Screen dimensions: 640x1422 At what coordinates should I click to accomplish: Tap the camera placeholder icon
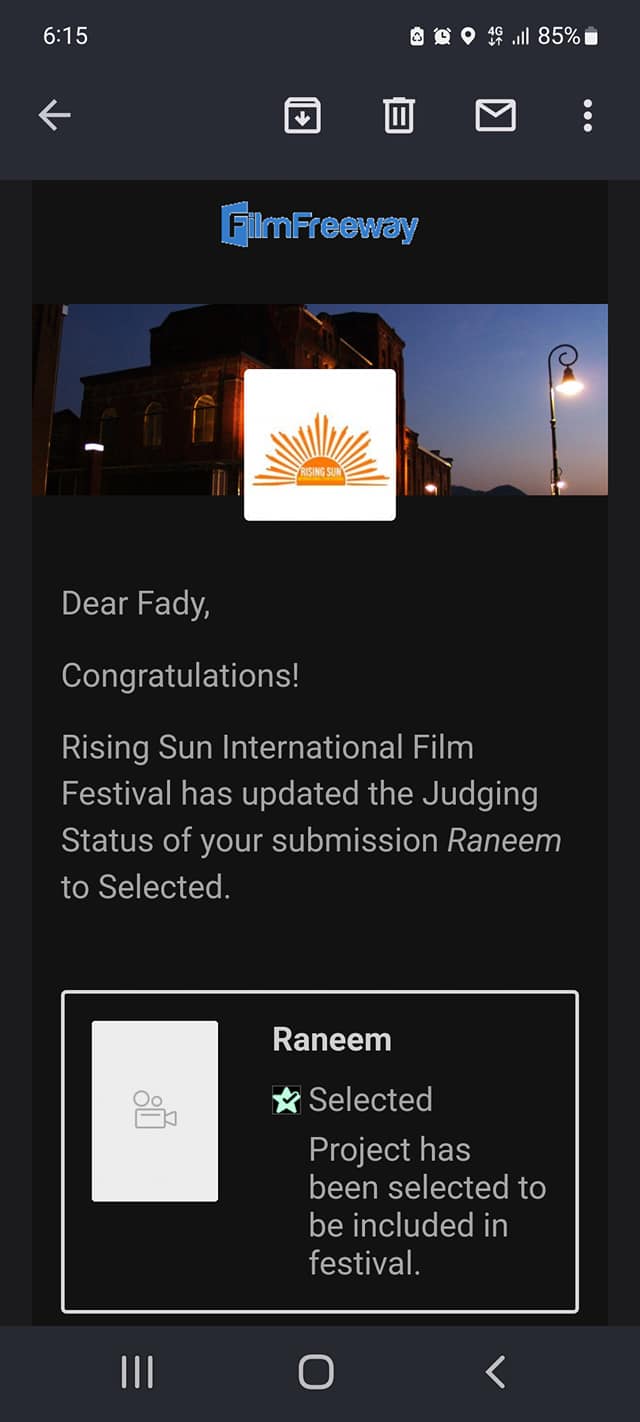click(x=155, y=1111)
